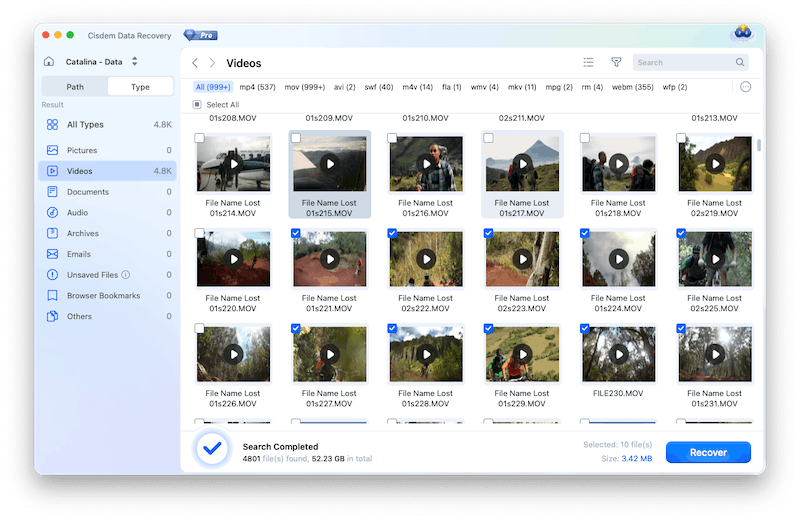Click the file list scrollbar
This screenshot has width=800, height=520.
point(759,145)
